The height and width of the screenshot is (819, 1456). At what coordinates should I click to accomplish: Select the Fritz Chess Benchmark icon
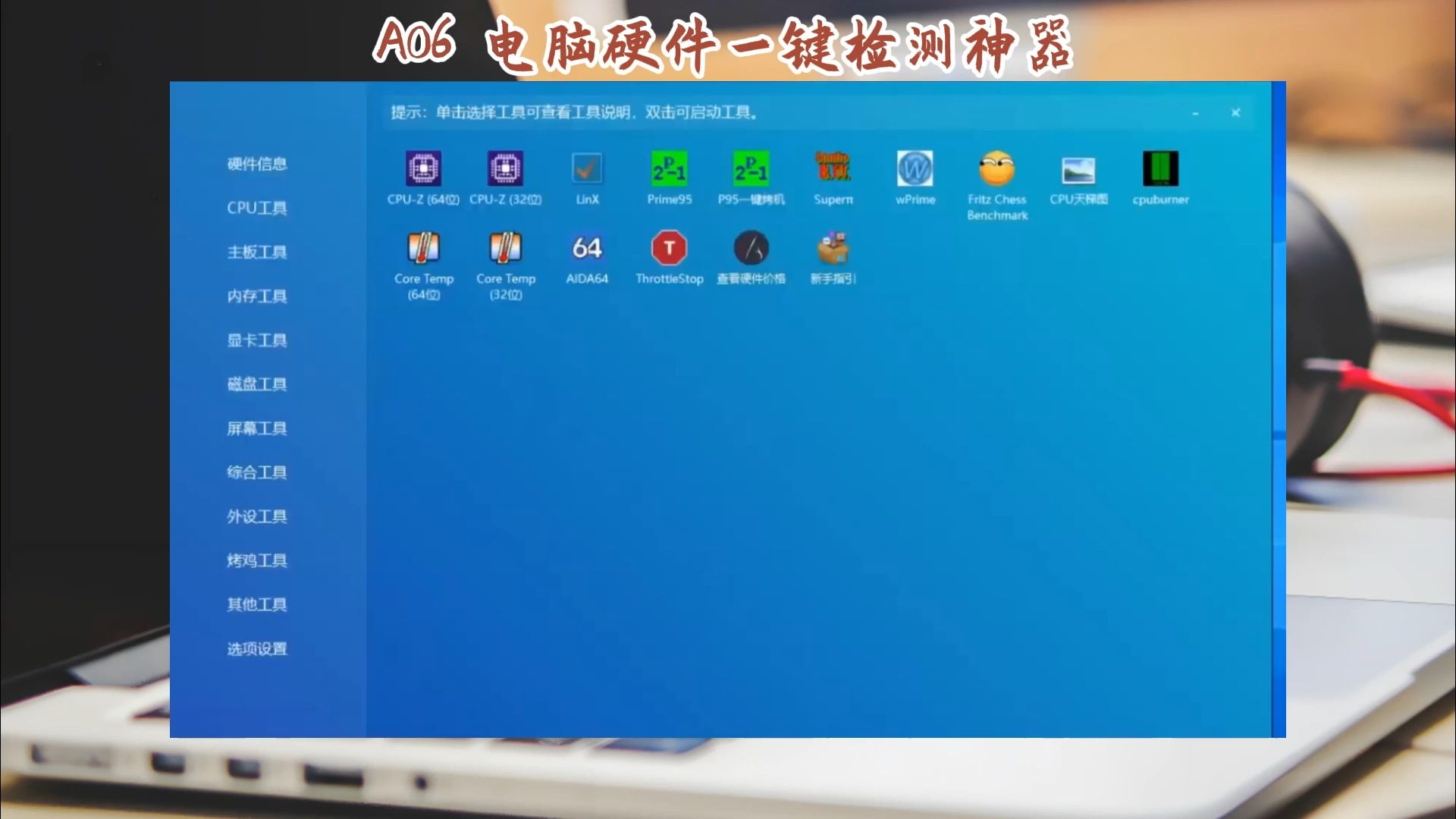(x=996, y=168)
